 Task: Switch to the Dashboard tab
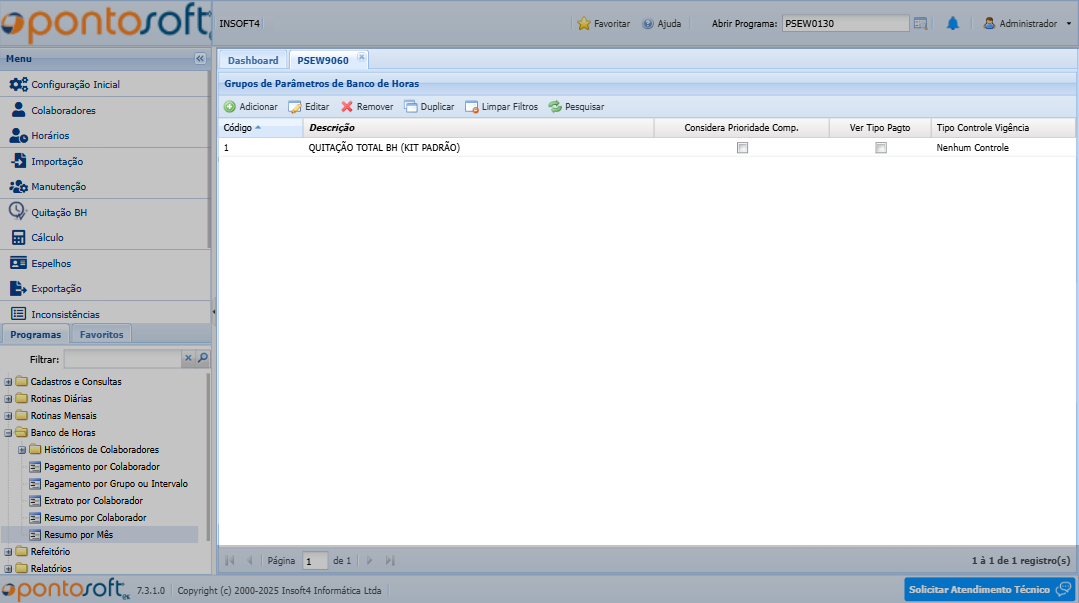253,61
